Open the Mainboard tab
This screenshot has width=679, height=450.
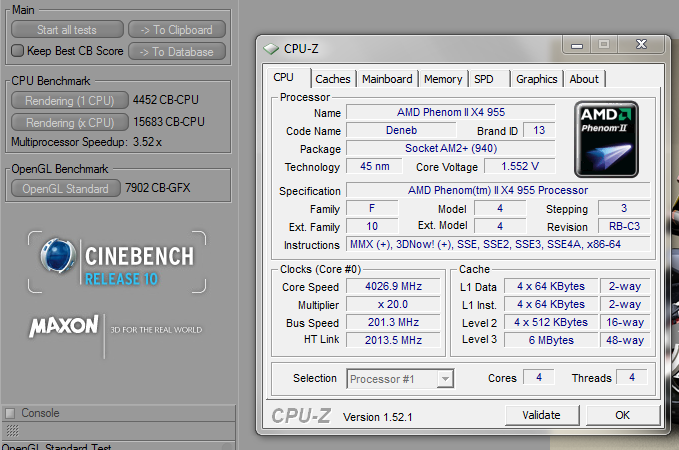click(x=387, y=79)
